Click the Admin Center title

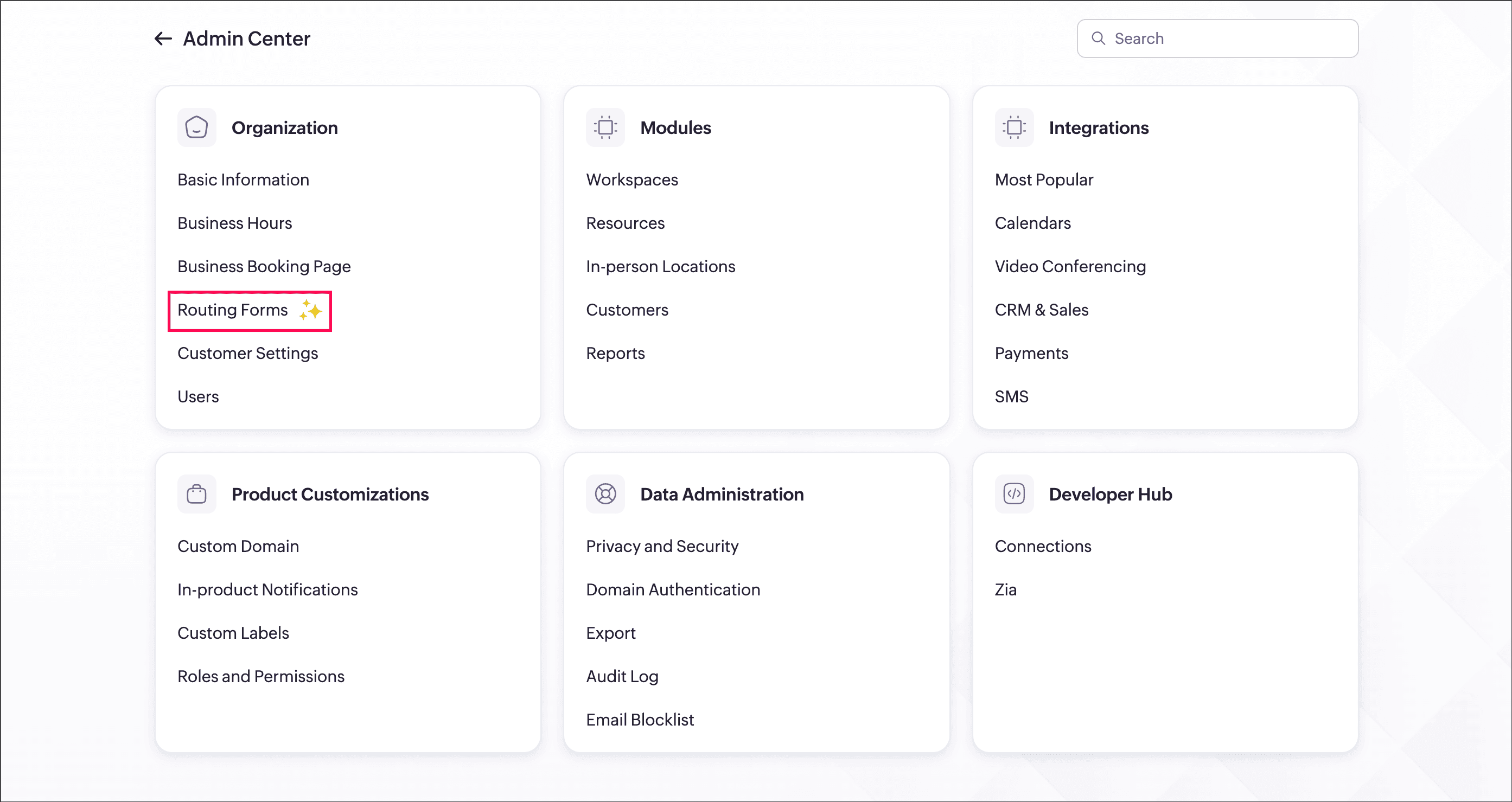246,39
